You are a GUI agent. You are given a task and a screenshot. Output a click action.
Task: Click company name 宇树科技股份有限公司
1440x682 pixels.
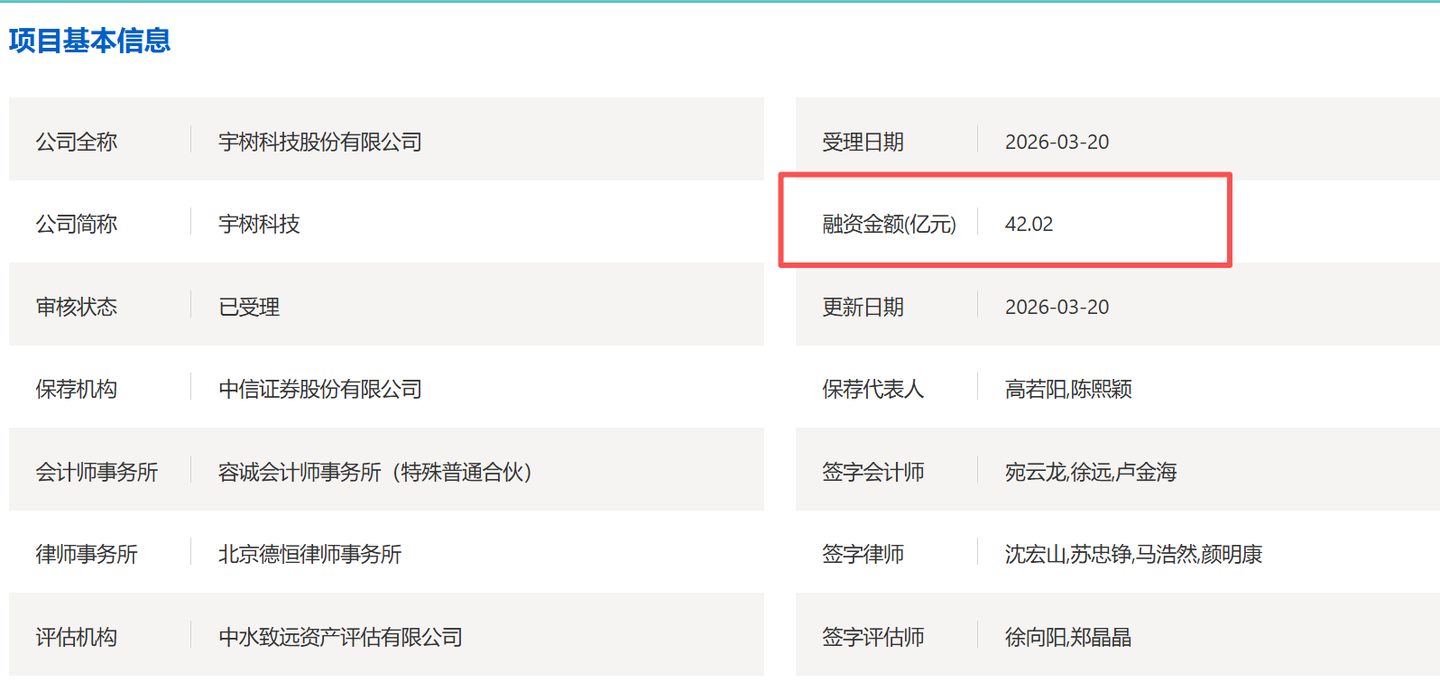pyautogui.click(x=320, y=142)
